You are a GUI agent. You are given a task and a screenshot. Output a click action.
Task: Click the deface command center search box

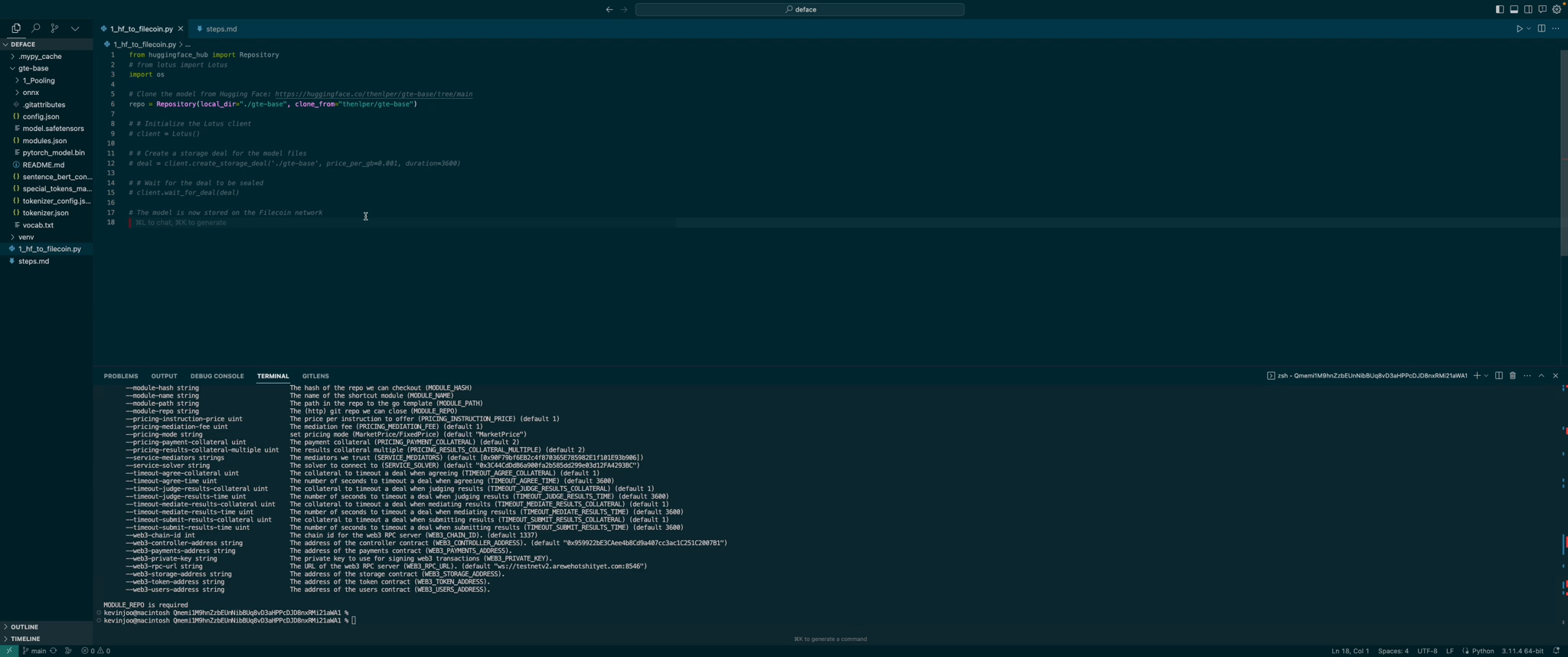tap(799, 9)
